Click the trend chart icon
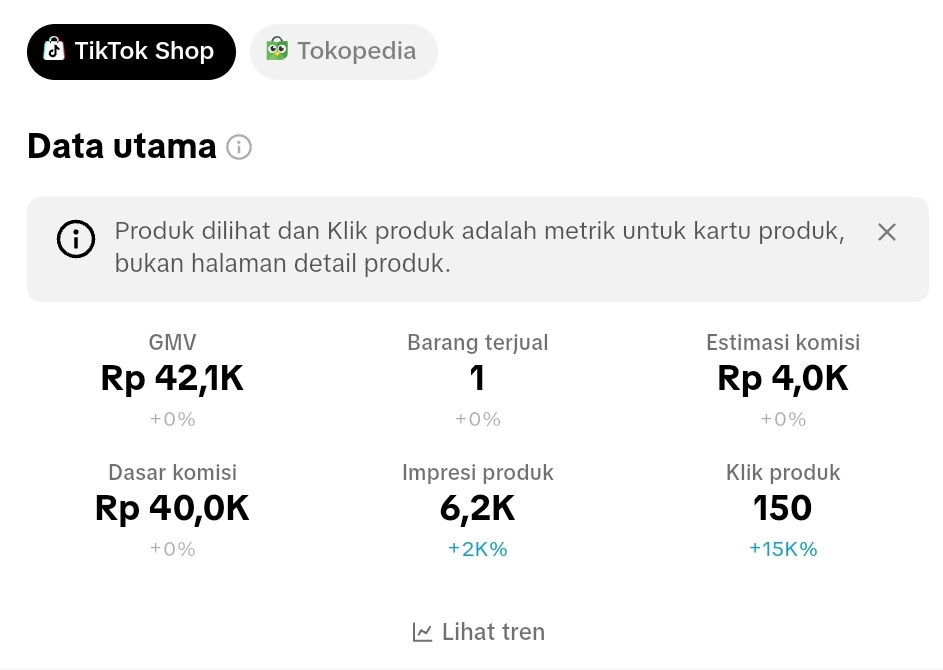The width and height of the screenshot is (943, 670). (422, 632)
